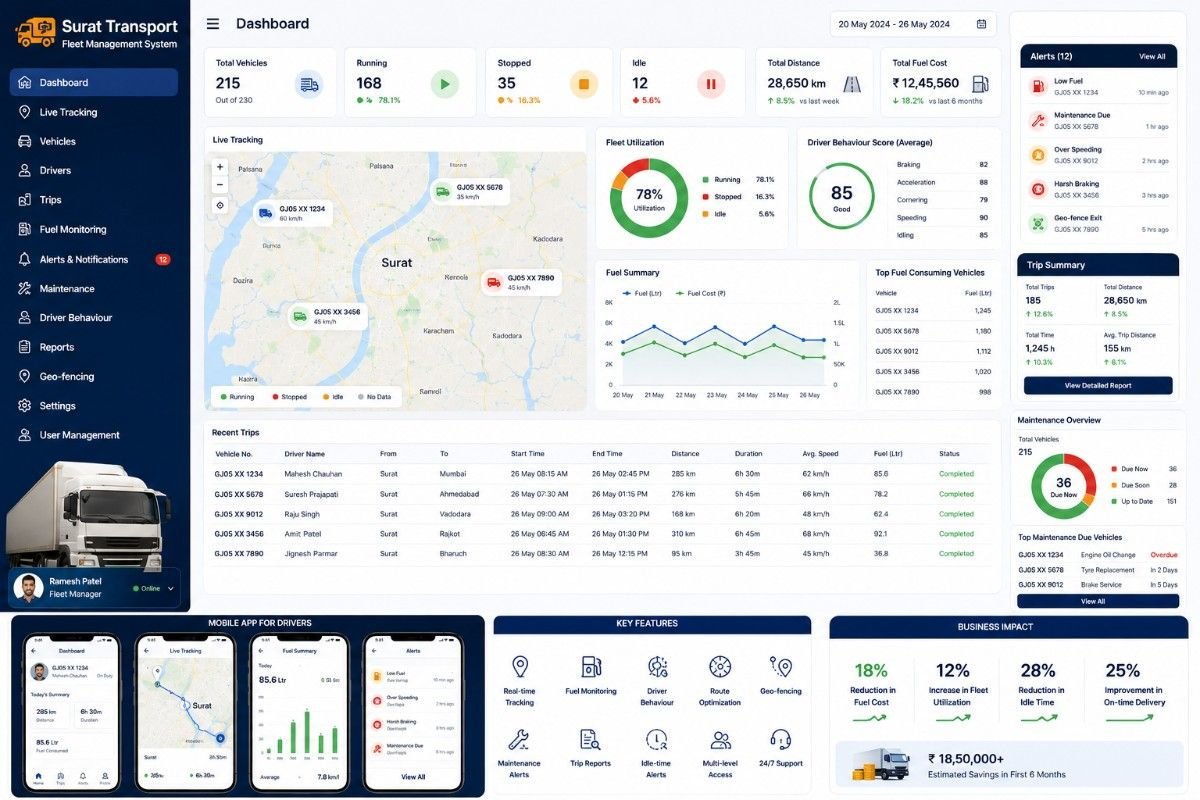
Task: Click Completed status for Jignesh Parmar trip
Action: point(956,553)
